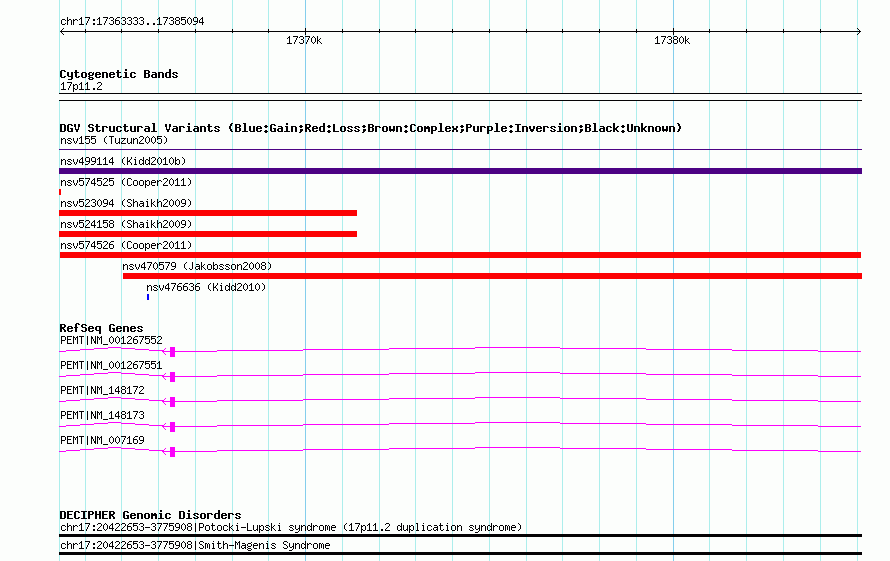Click the PEMT NM_148173 magenta exon block

pos(173,427)
